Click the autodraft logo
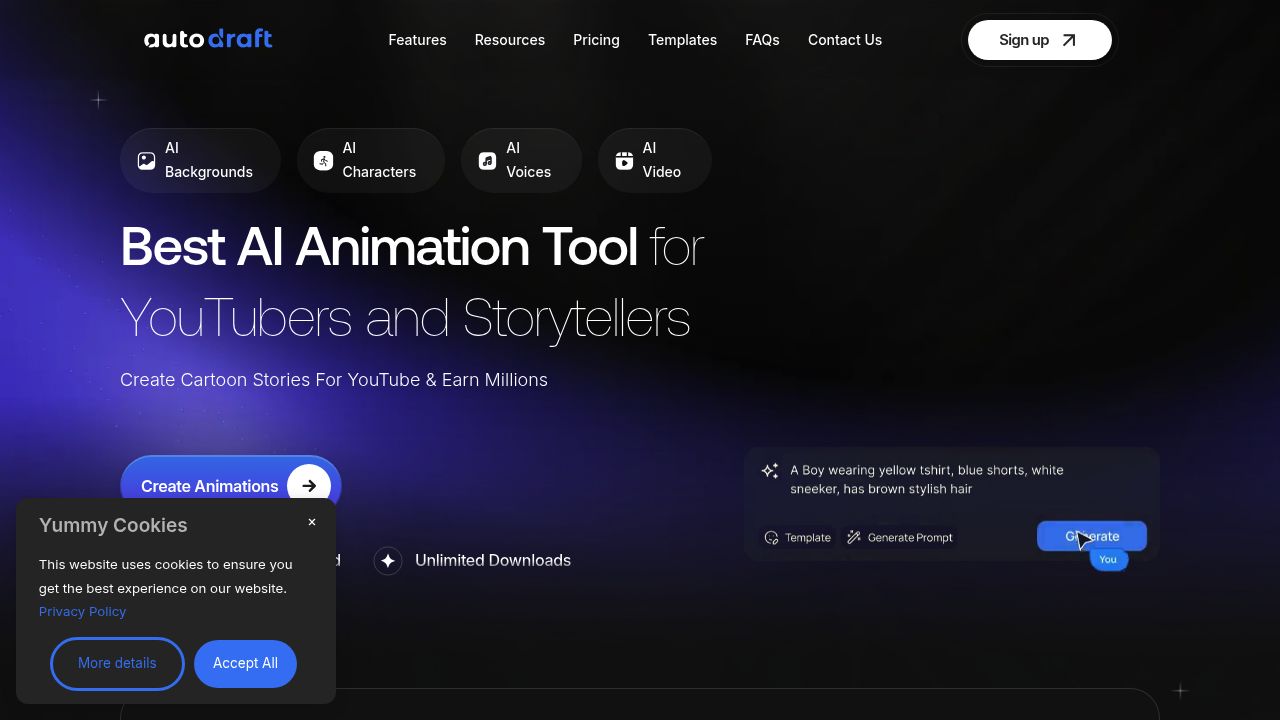Image resolution: width=1280 pixels, height=720 pixels. click(x=208, y=39)
